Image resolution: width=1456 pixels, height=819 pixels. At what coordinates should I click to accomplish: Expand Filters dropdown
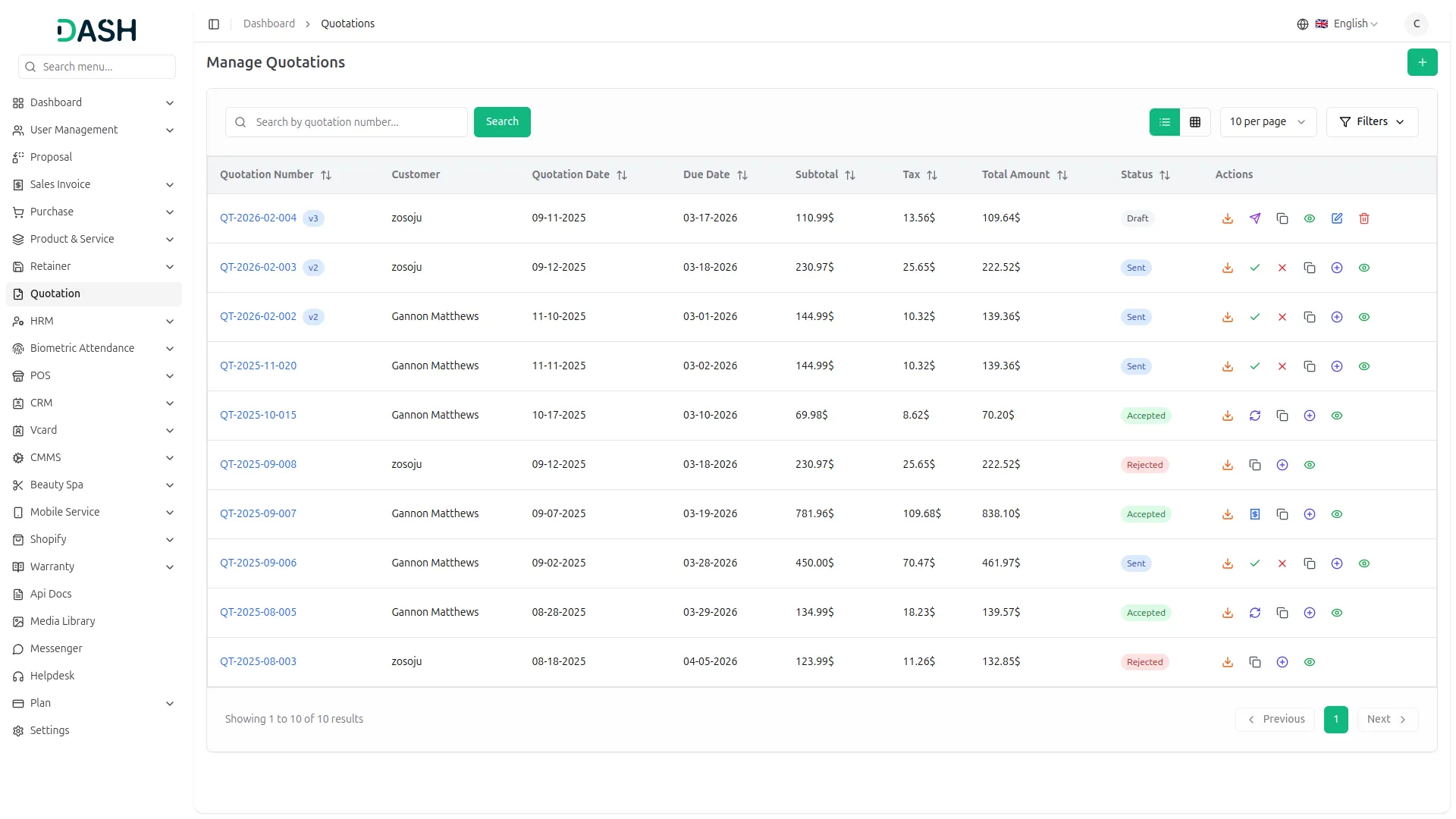(1372, 122)
